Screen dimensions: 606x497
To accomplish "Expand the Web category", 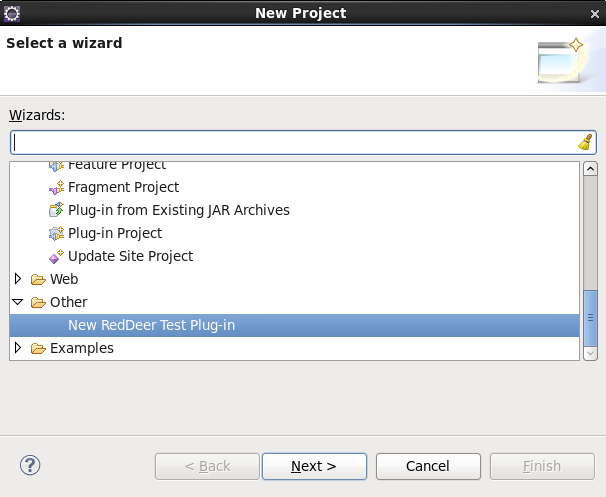I will pyautogui.click(x=18, y=279).
